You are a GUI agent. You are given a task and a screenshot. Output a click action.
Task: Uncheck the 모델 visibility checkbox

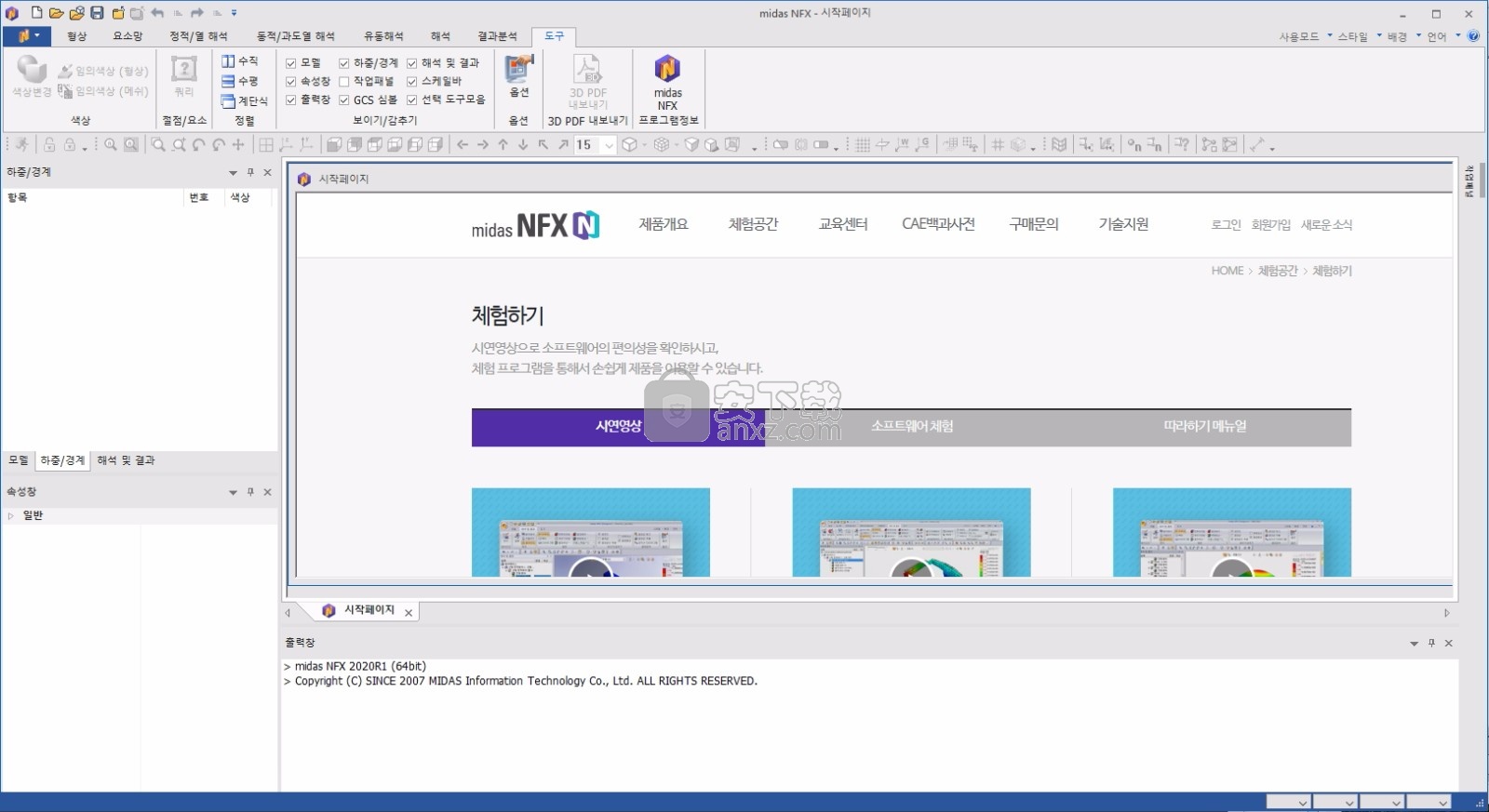point(291,63)
